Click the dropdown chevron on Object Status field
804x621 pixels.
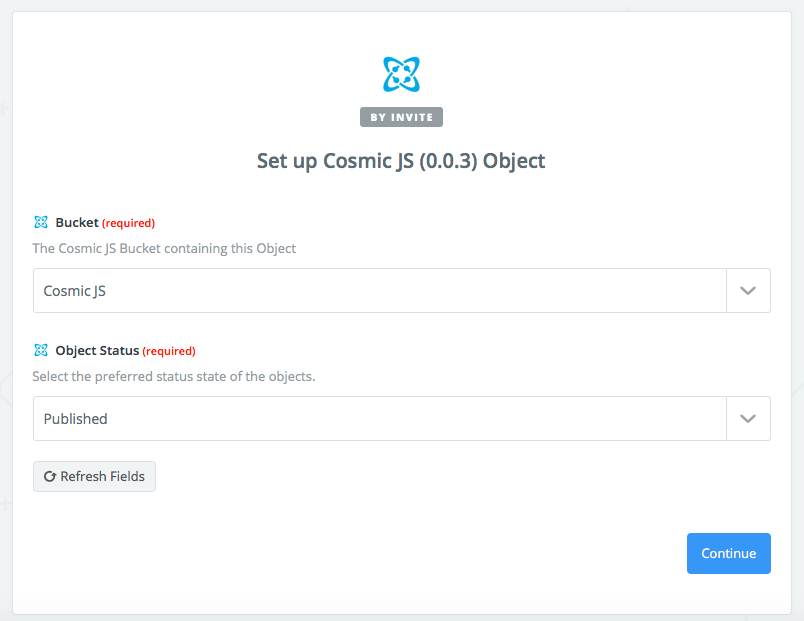point(748,418)
